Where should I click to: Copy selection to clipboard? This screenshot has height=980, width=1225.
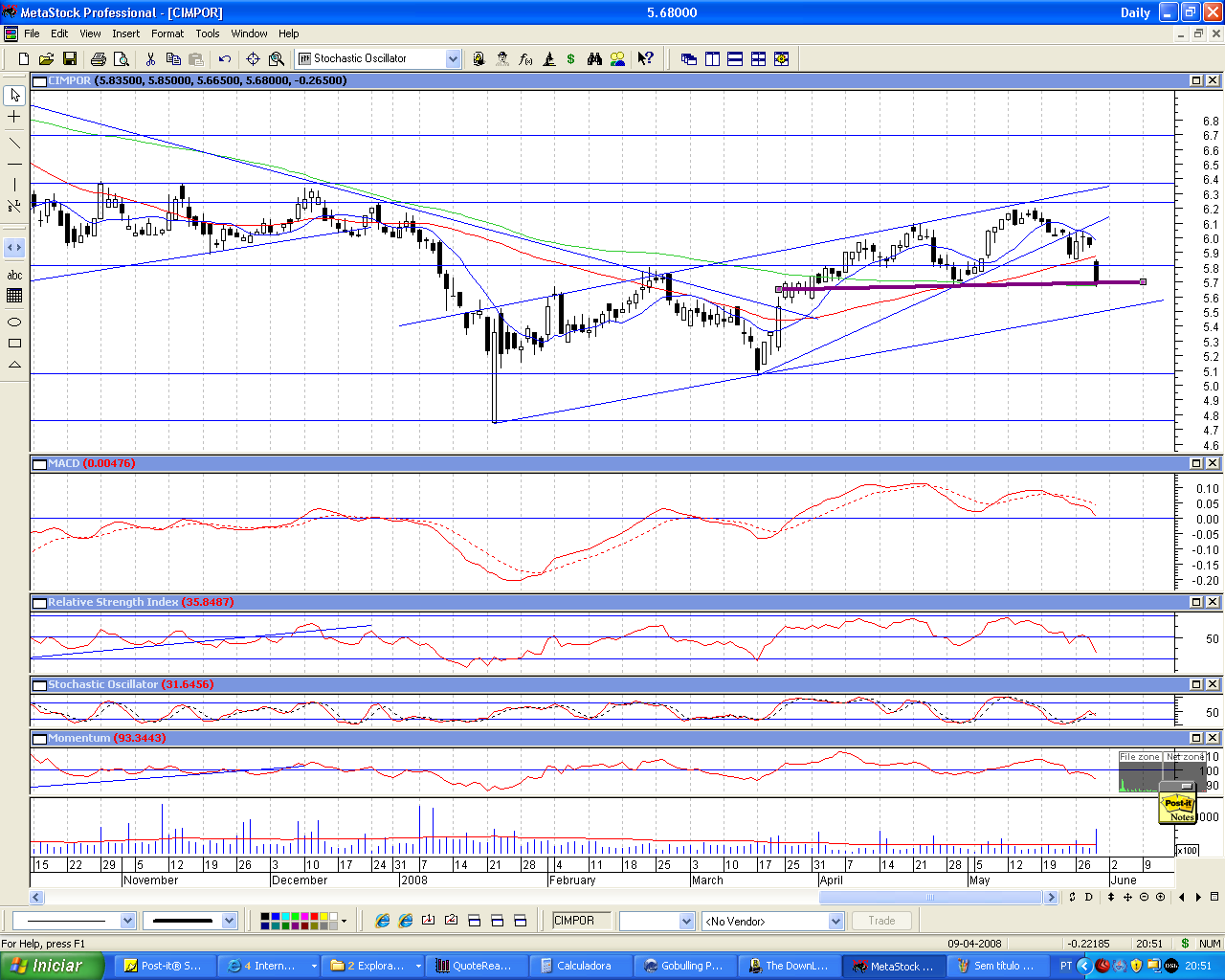pyautogui.click(x=173, y=59)
